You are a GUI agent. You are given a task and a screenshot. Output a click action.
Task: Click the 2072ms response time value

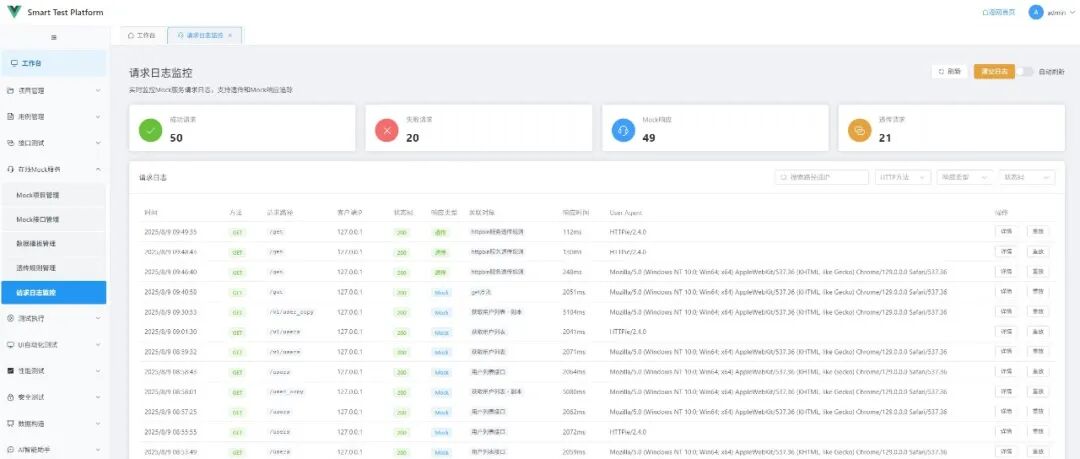click(x=572, y=431)
